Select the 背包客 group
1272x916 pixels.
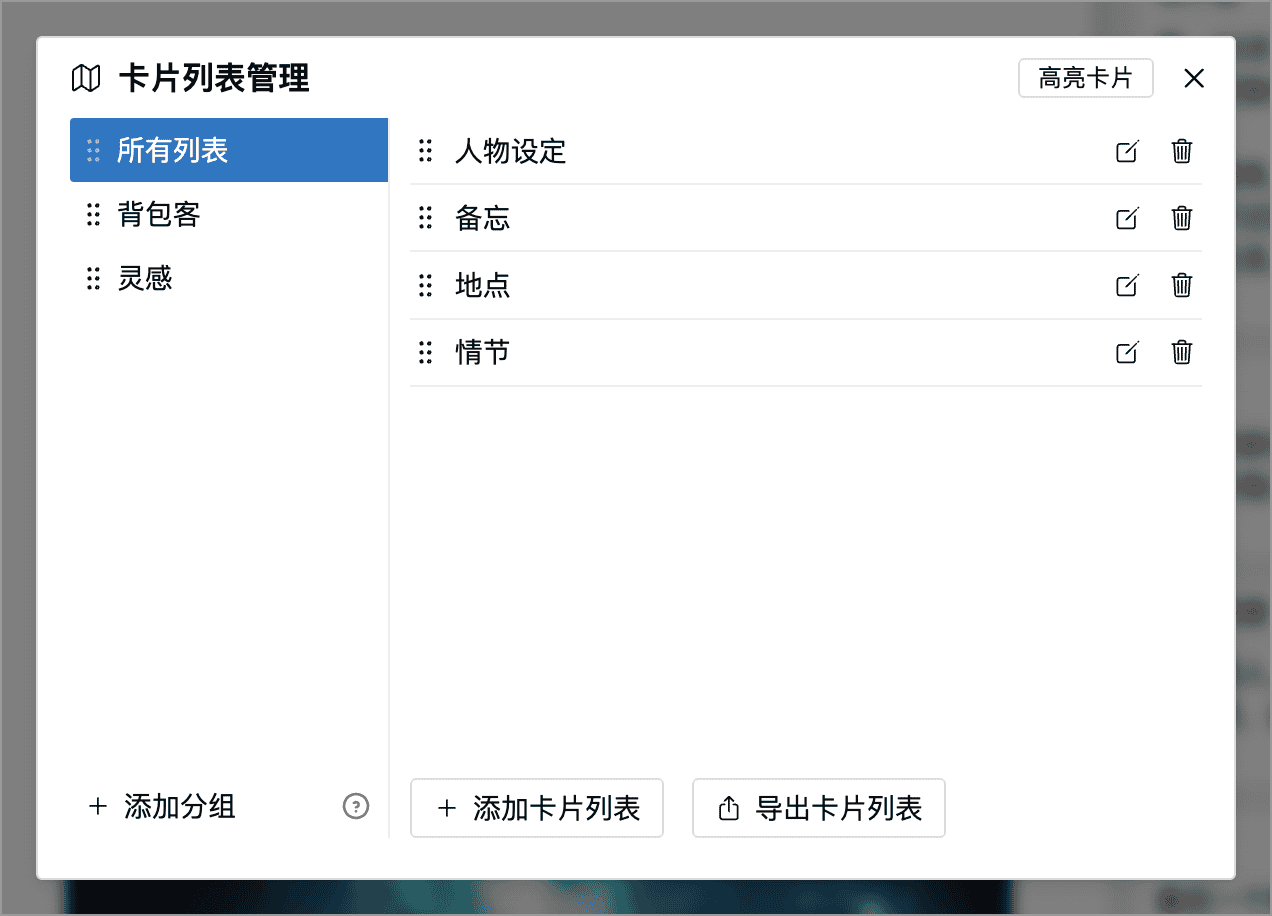[229, 214]
